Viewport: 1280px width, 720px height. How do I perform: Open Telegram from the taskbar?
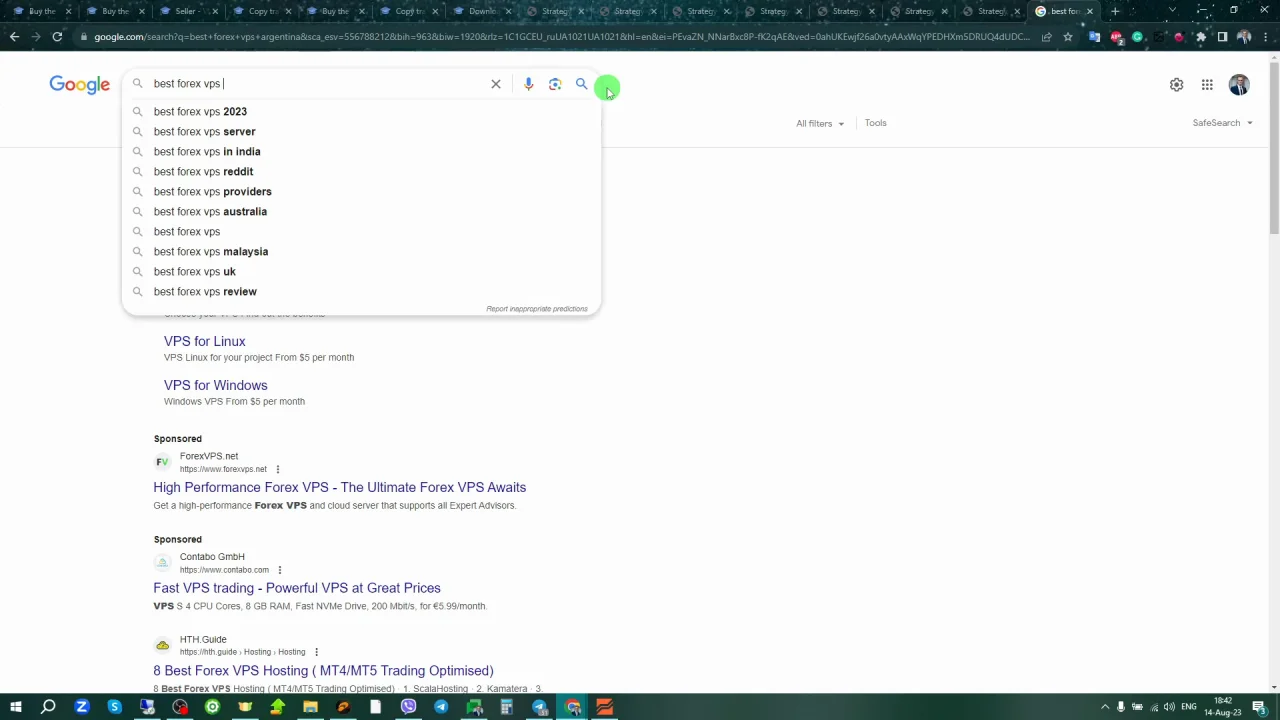pos(441,707)
